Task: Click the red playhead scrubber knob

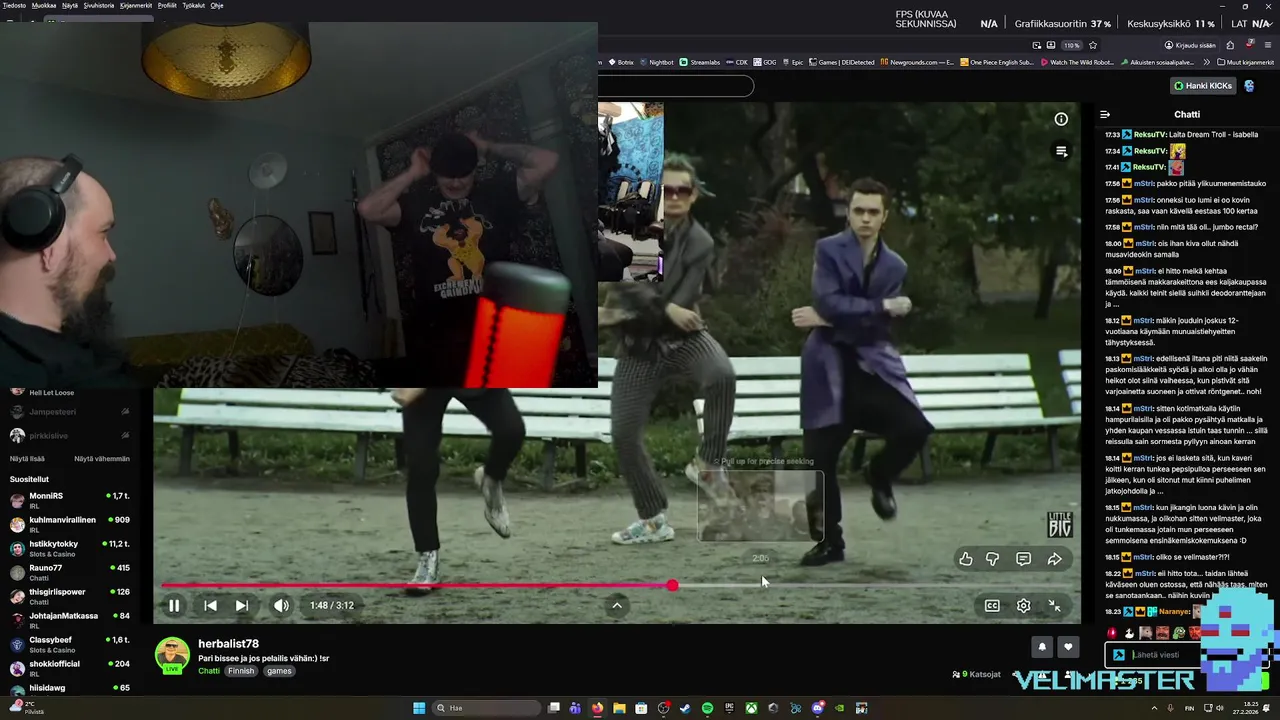Action: tap(672, 585)
